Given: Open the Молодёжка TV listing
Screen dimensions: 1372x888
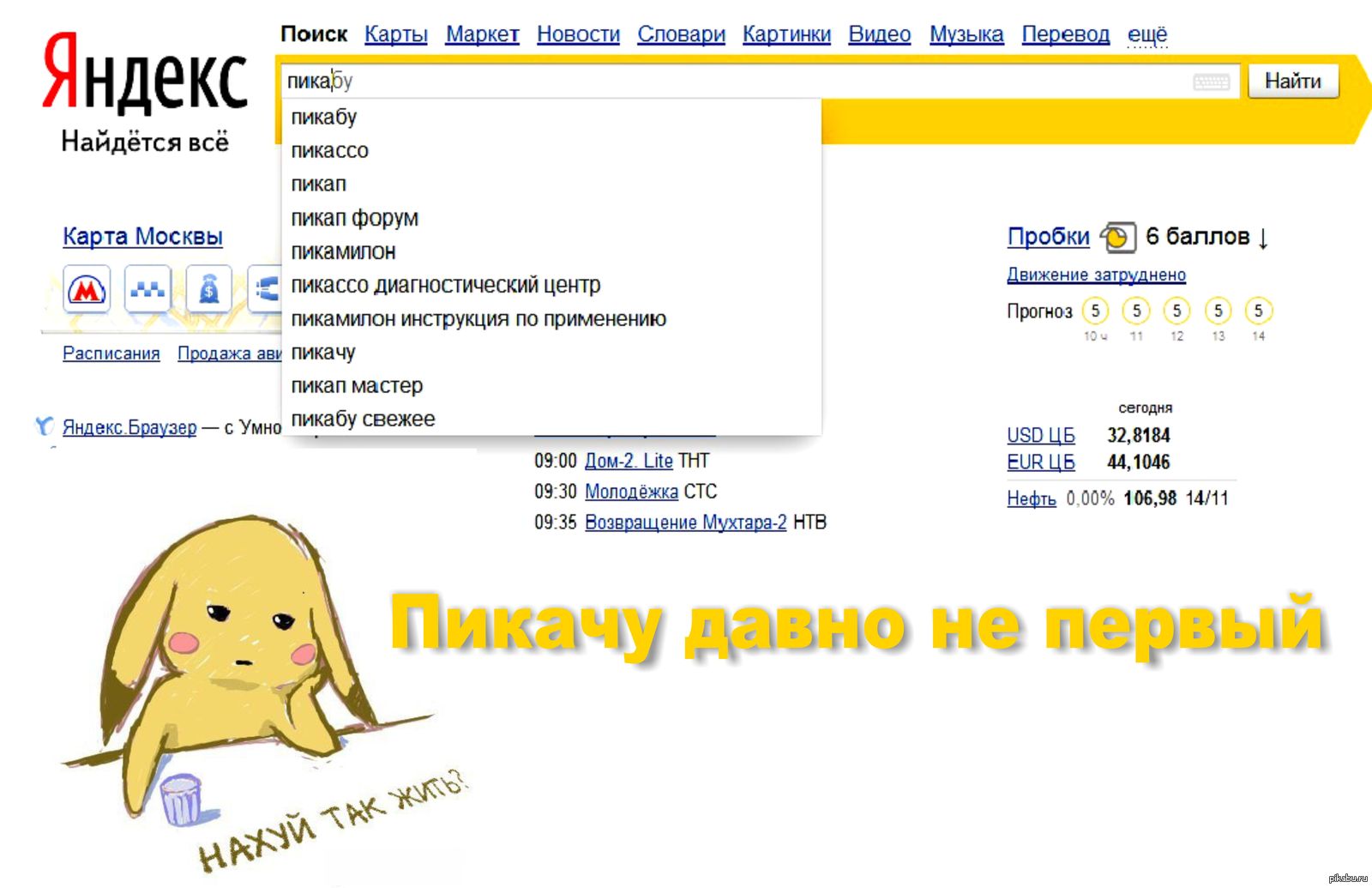Looking at the screenshot, I should coord(631,492).
